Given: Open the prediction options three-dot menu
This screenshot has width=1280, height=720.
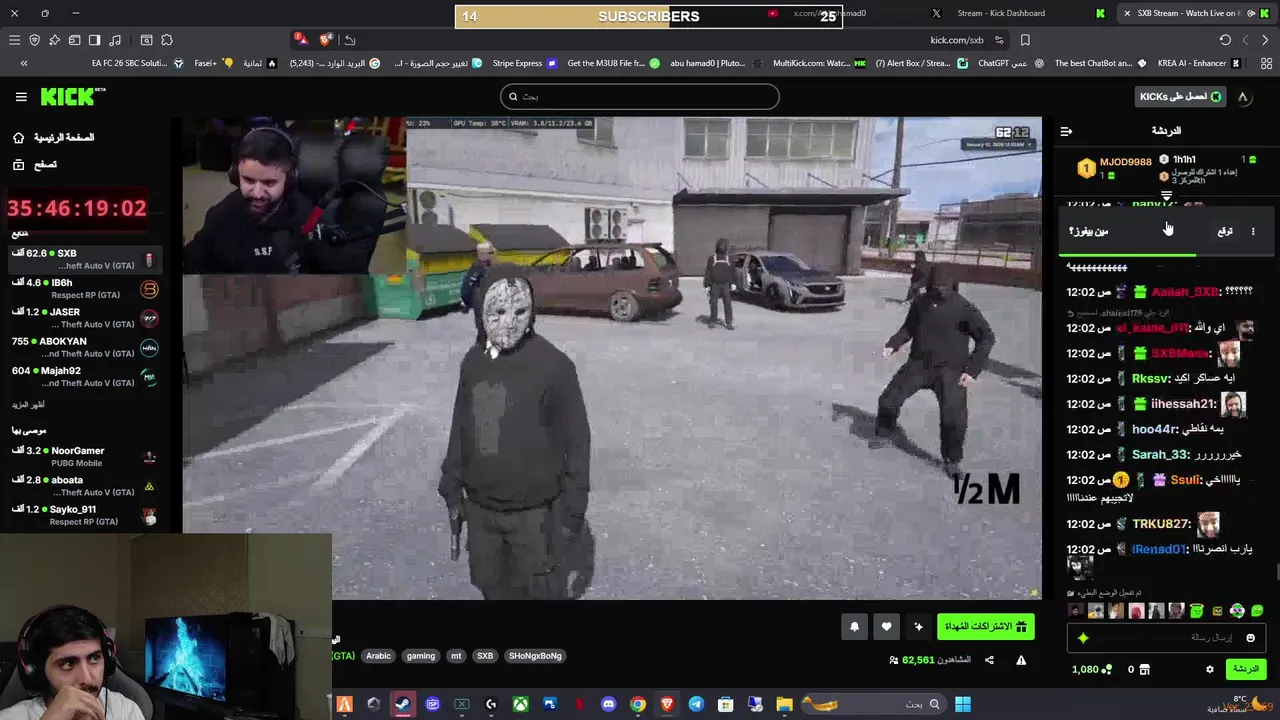Looking at the screenshot, I should point(1252,231).
